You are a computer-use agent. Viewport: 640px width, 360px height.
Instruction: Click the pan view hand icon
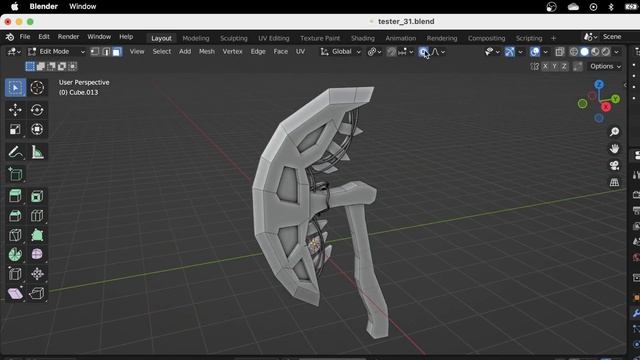pos(614,149)
